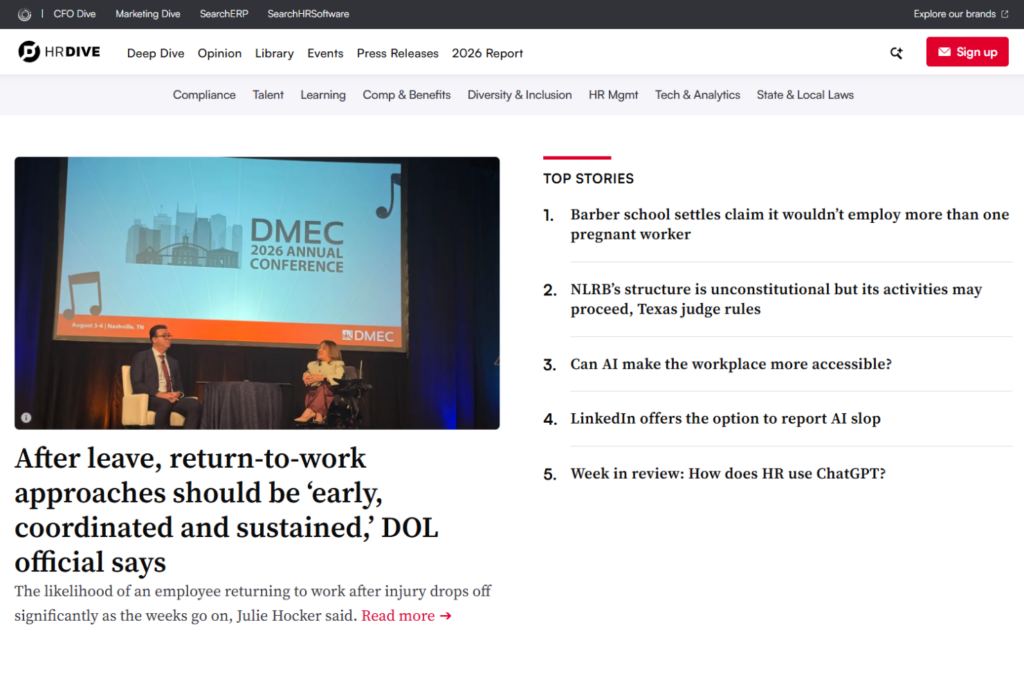Select the Comp & Benefits topic
This screenshot has width=1024, height=683.
[406, 95]
